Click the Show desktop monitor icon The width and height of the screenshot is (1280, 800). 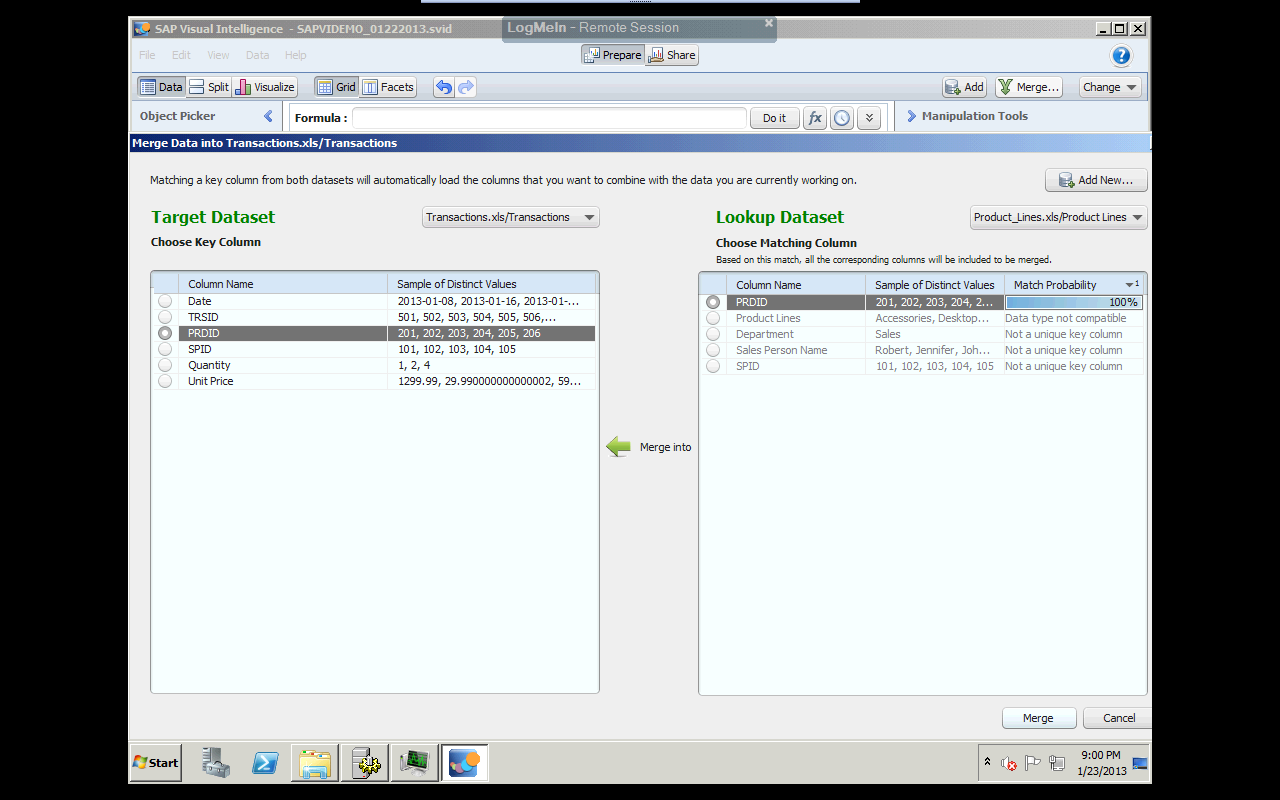[x=1139, y=763]
